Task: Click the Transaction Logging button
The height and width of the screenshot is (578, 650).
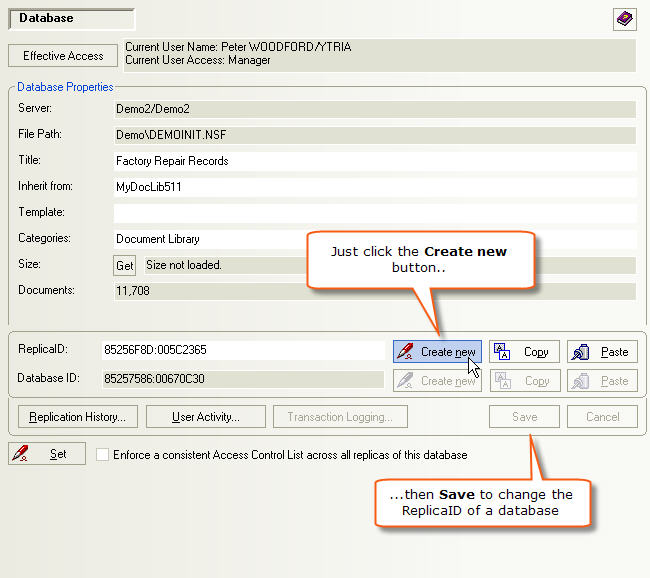Action: (x=340, y=417)
